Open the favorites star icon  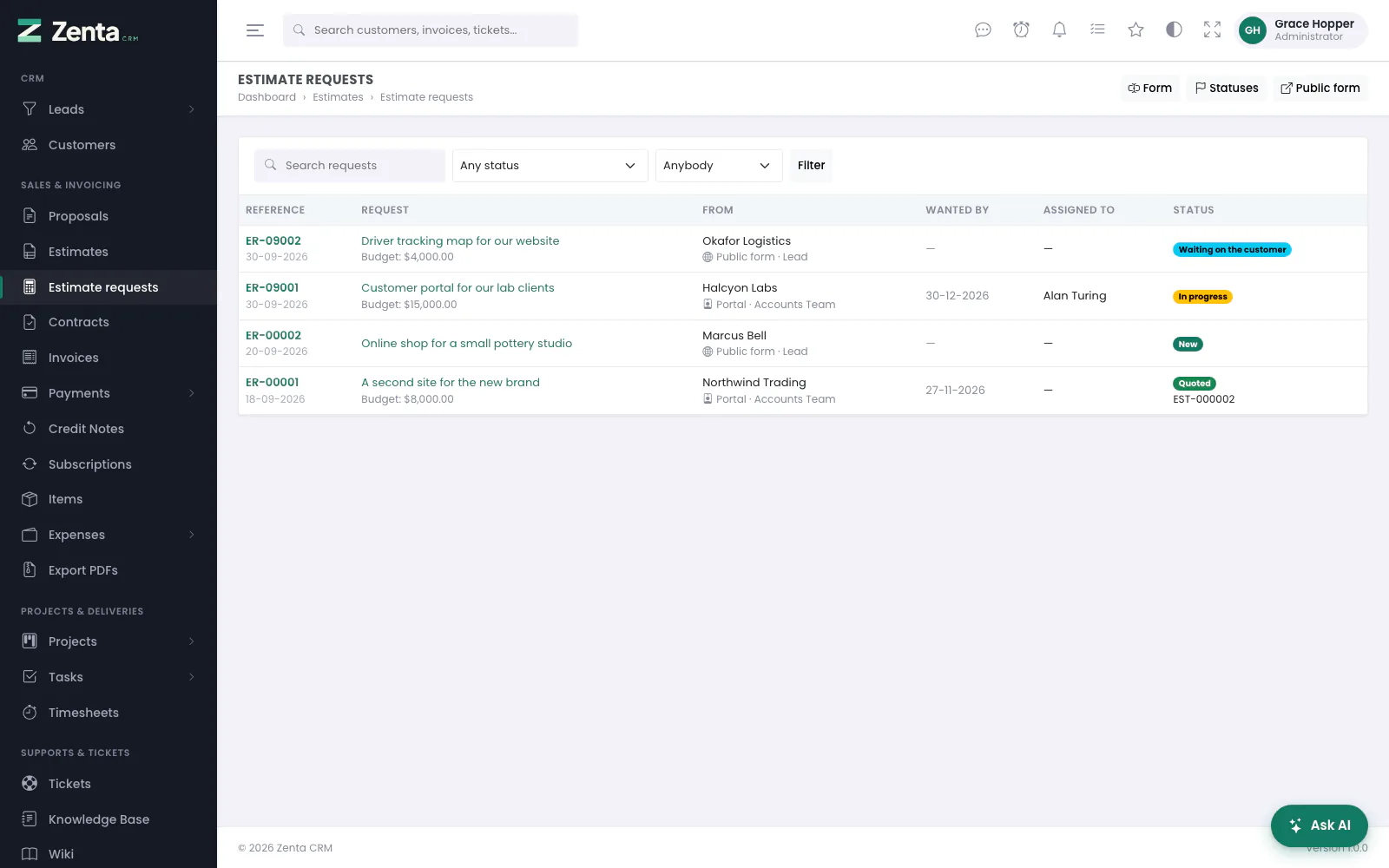(x=1136, y=30)
